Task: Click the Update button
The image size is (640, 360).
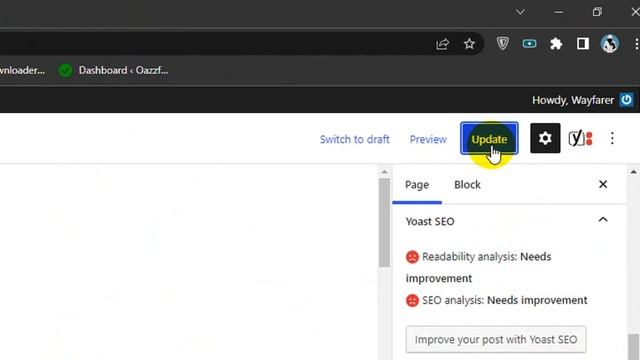Action: pos(489,138)
